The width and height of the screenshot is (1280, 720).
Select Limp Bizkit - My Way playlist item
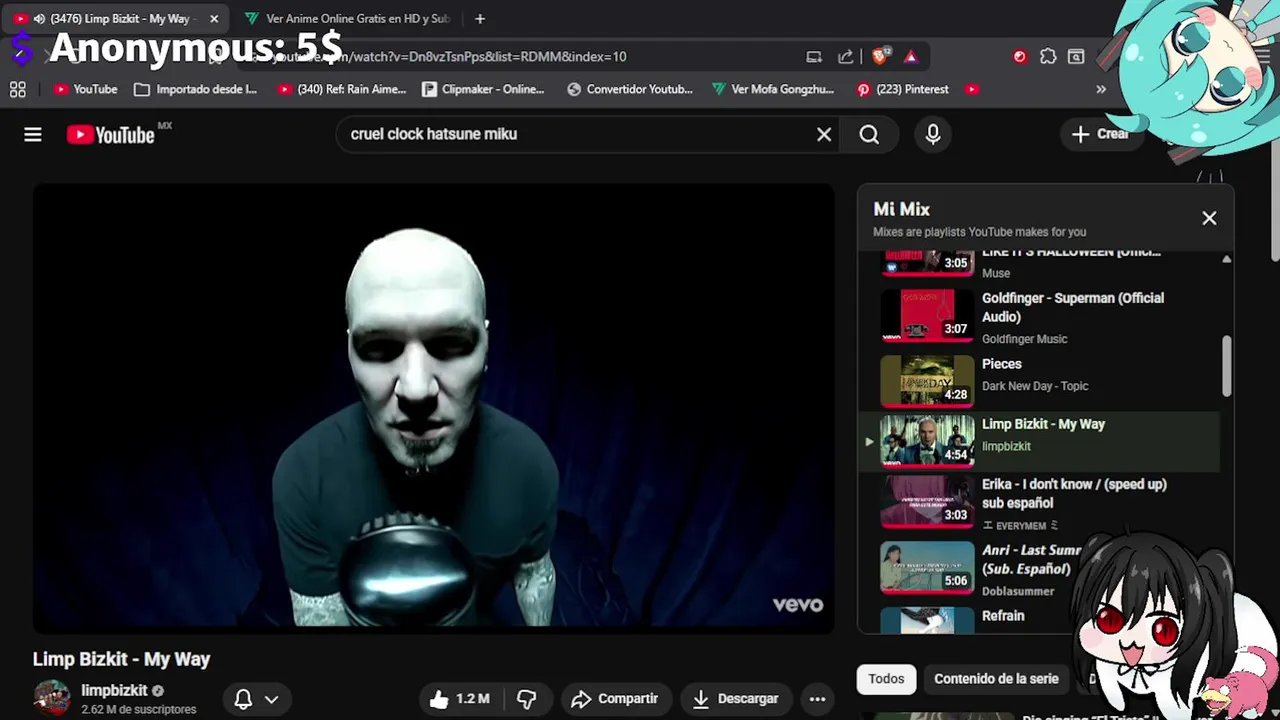[1040, 441]
